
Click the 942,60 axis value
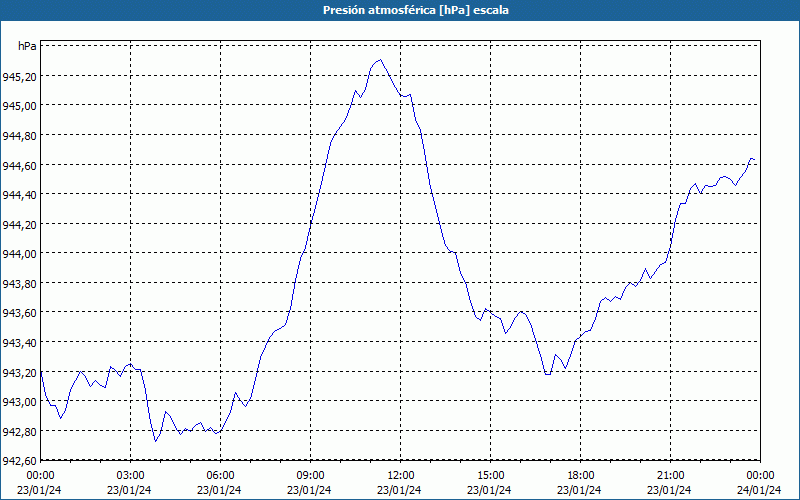19,461
